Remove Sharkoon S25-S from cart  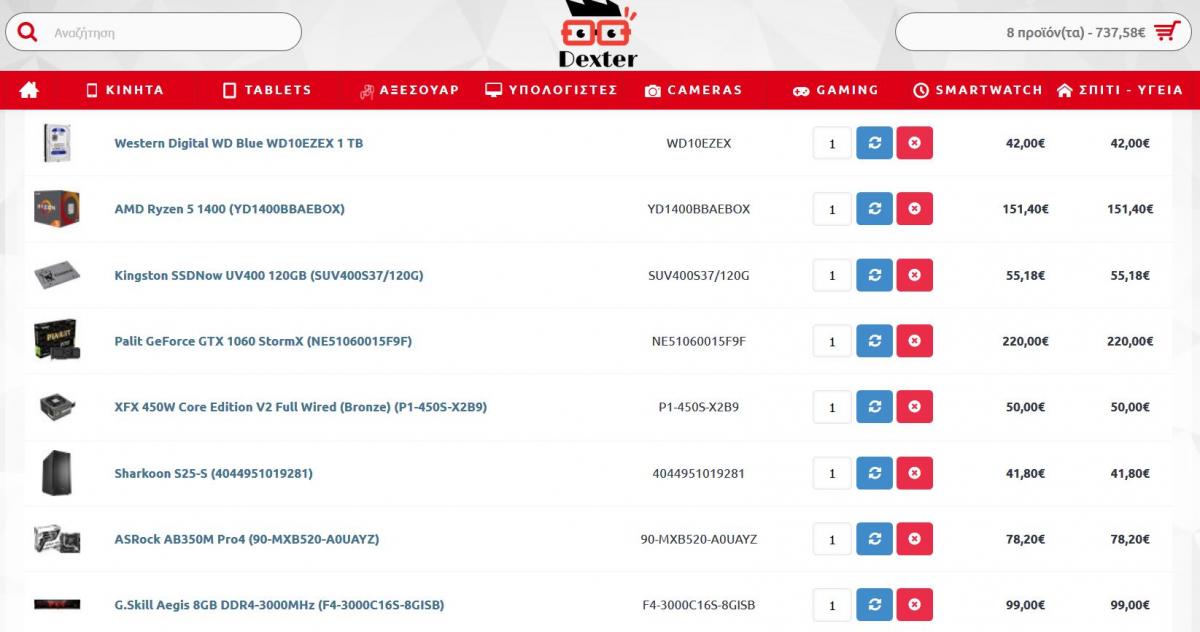914,473
